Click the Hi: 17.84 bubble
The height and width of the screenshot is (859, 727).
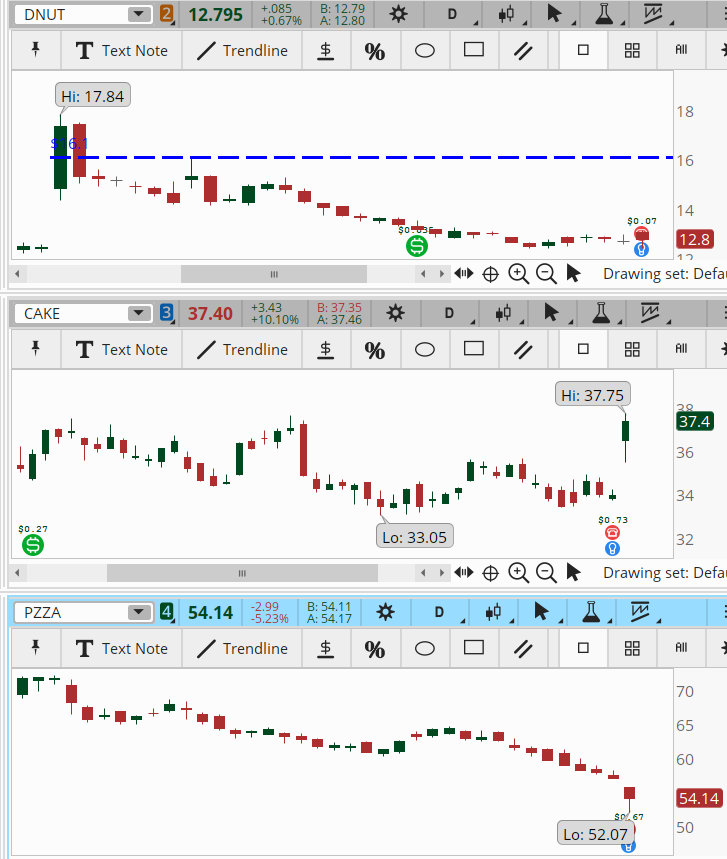93,96
